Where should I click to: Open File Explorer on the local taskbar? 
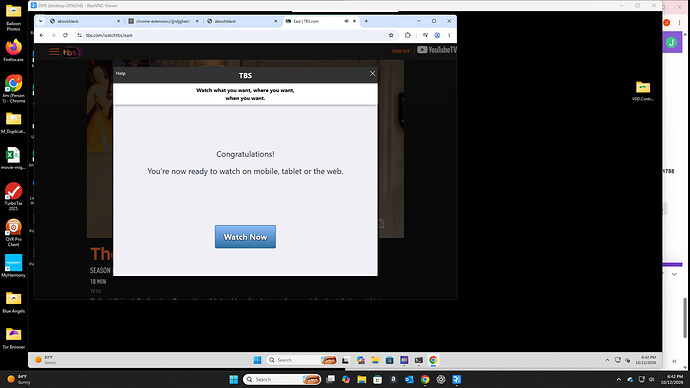[362, 379]
